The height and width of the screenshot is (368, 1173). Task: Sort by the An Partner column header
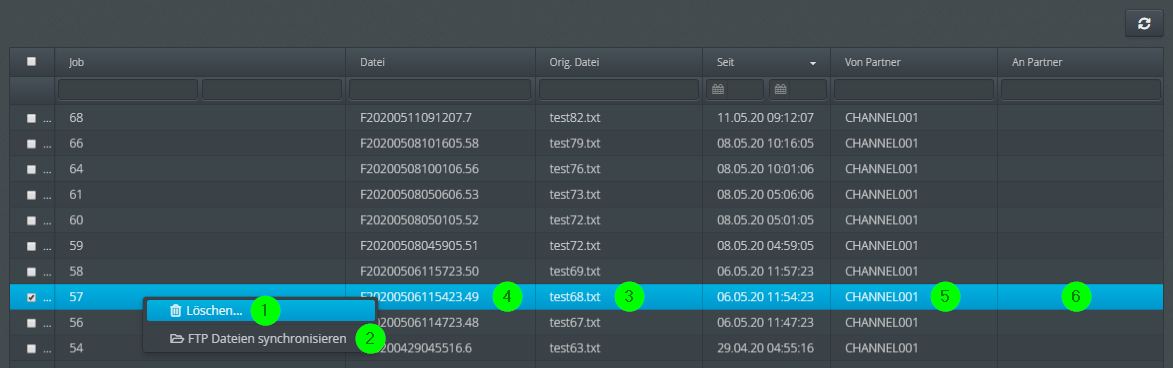click(1080, 63)
